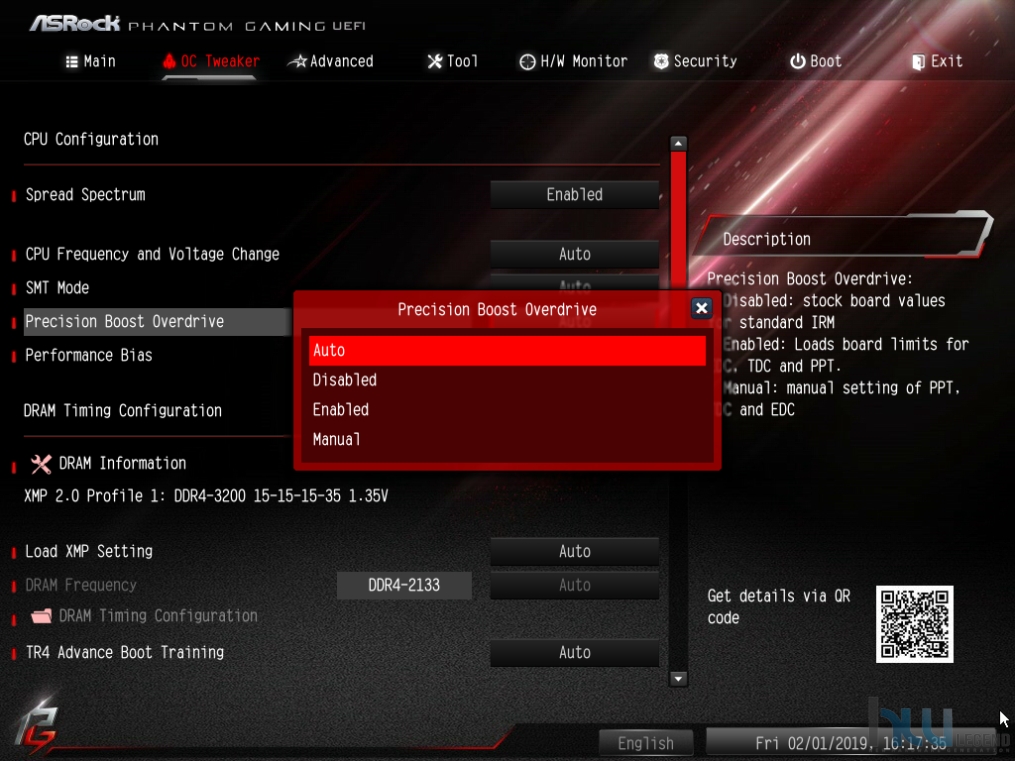Screen dimensions: 1015x761
Task: Click the DRAM Information tools icon
Action: [x=41, y=463]
